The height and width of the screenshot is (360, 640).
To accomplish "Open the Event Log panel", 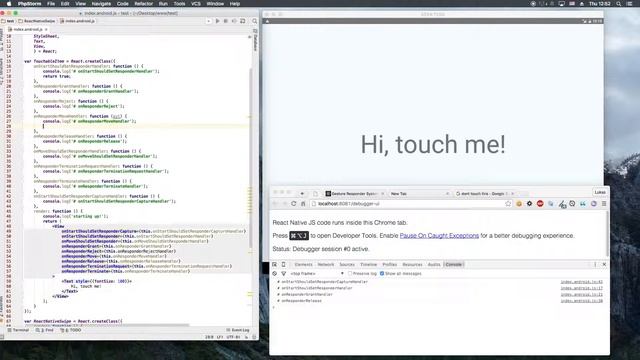I will 238,330.
